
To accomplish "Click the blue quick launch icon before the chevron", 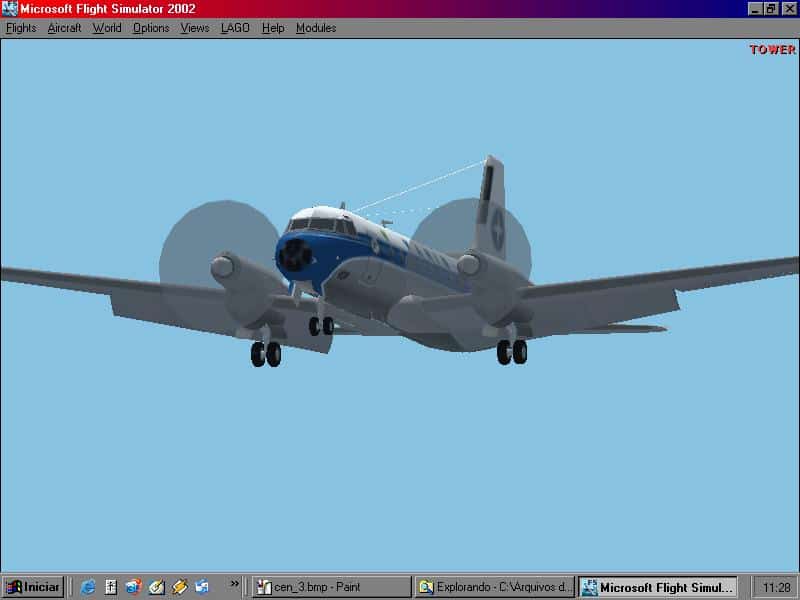I will pyautogui.click(x=203, y=587).
